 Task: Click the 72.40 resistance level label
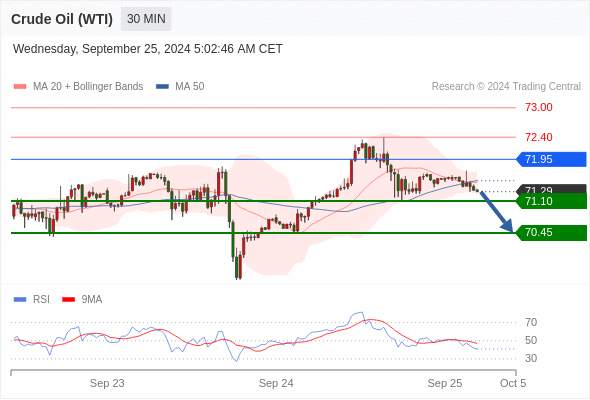(x=539, y=137)
